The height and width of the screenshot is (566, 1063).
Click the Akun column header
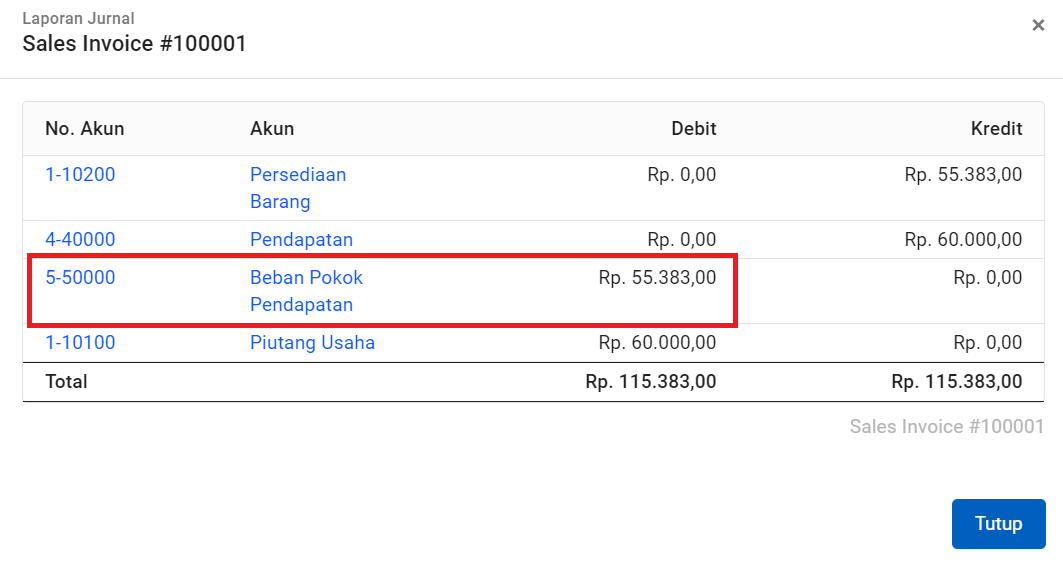[x=272, y=129]
